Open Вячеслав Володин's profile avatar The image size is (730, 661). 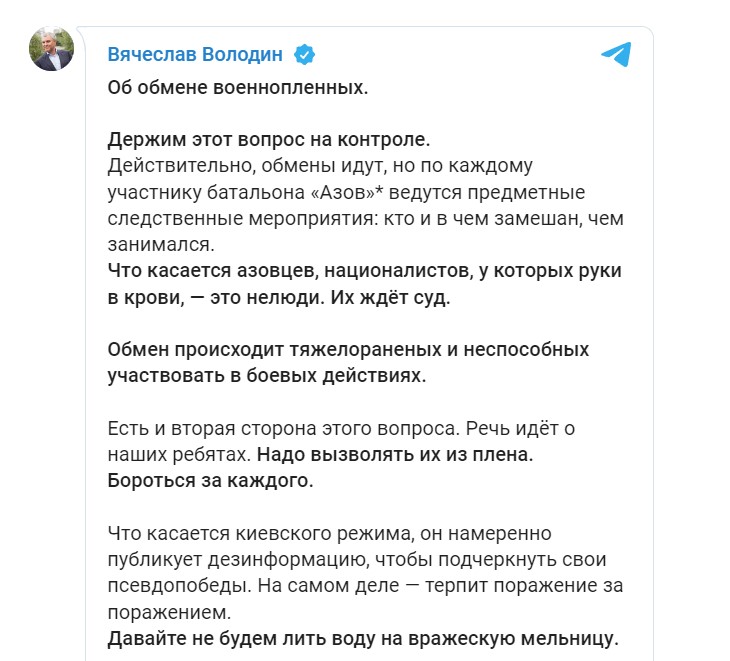coord(51,50)
